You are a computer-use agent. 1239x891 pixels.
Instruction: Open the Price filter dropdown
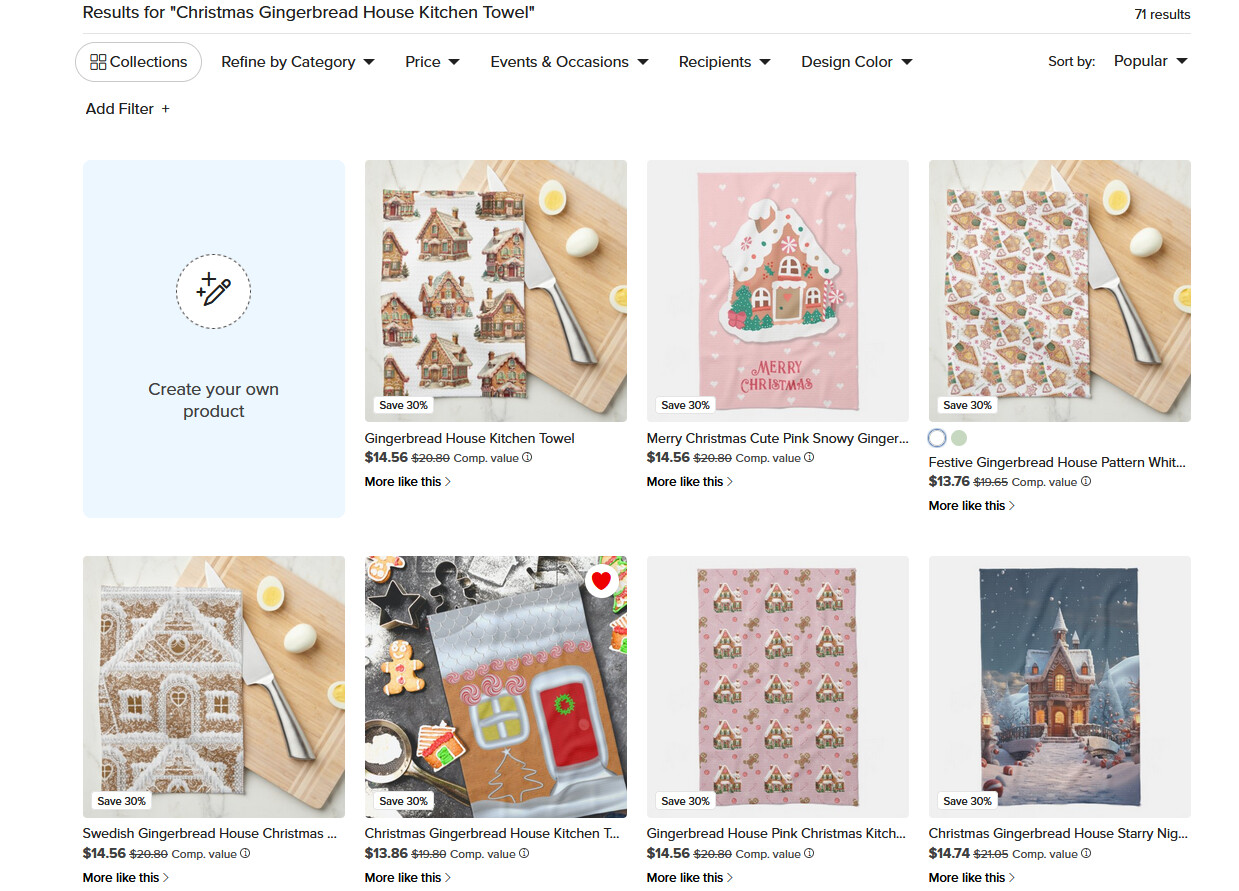point(433,62)
